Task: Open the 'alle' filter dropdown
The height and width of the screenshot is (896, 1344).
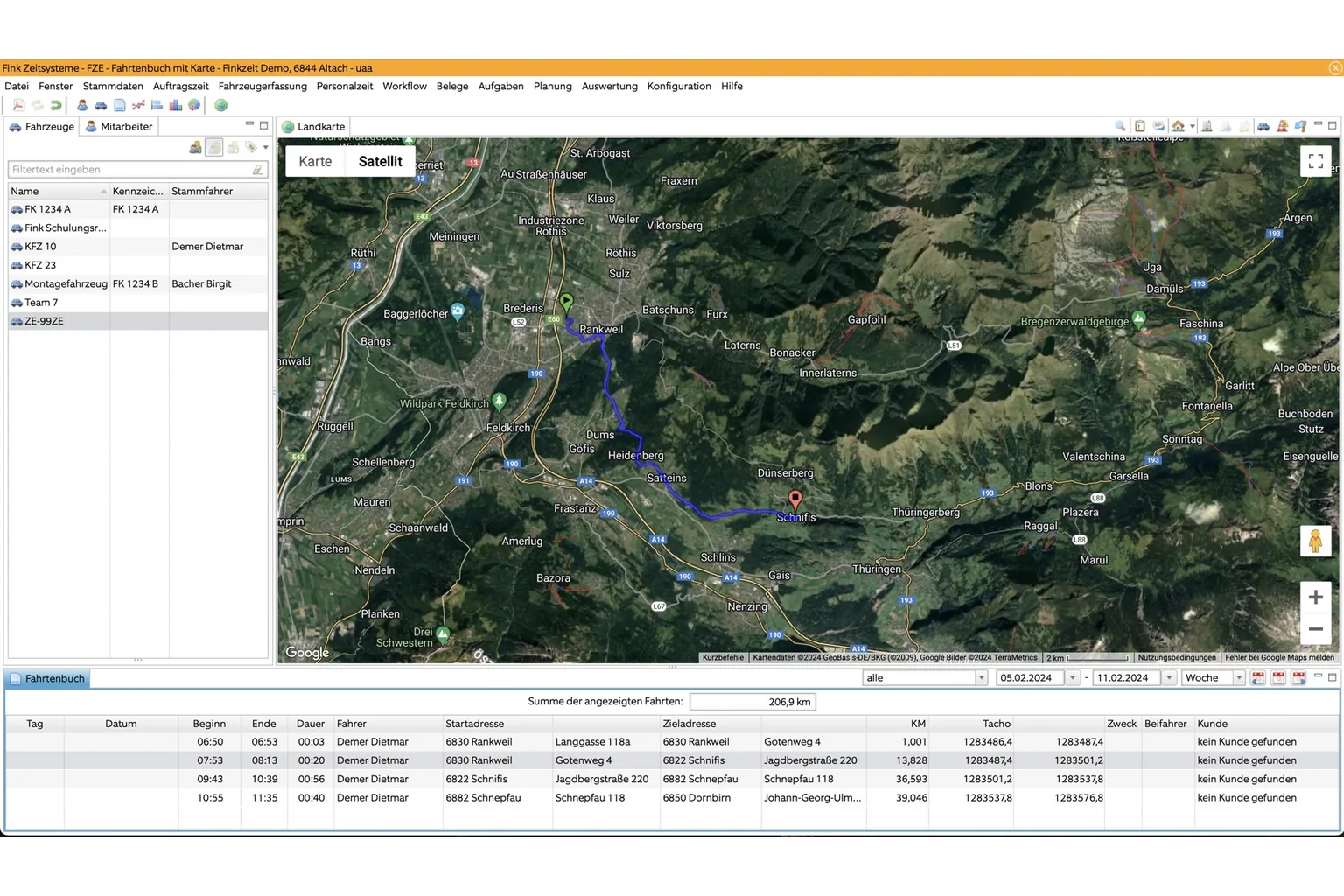Action: (981, 677)
